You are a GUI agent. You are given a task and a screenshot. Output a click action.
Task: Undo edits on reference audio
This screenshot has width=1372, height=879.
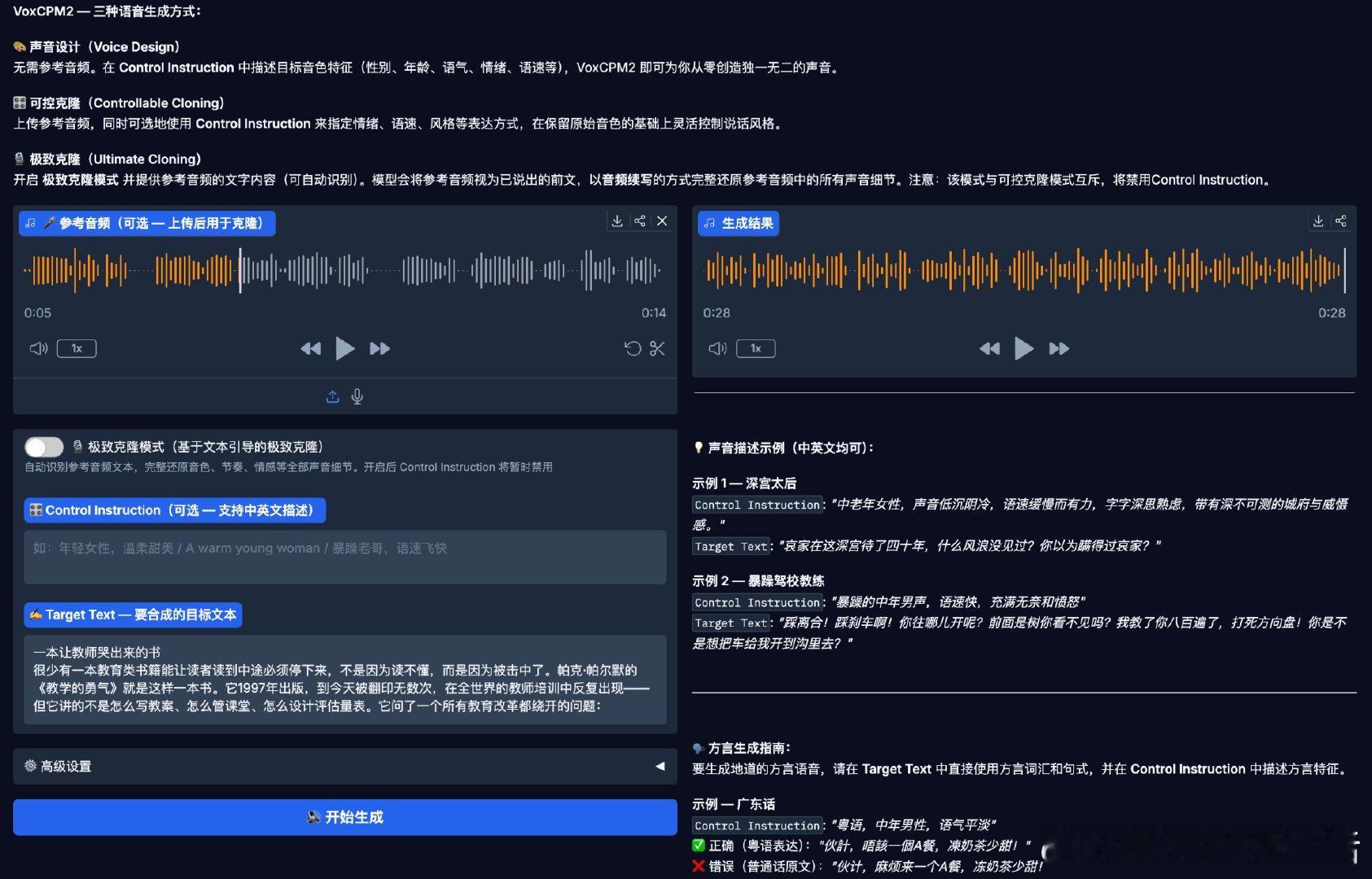tap(633, 348)
